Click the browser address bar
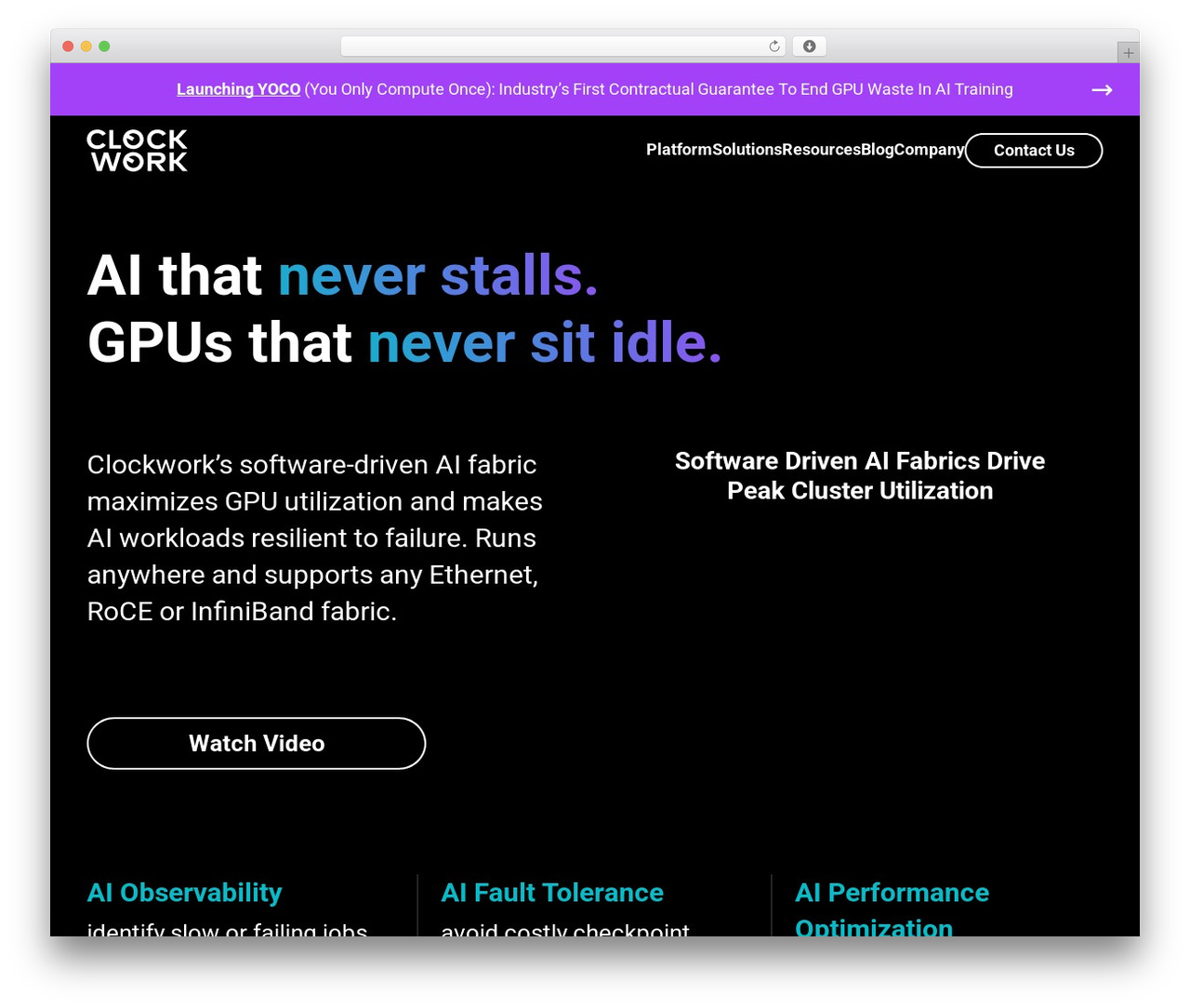Viewport: 1190px width, 1008px height. tap(563, 46)
